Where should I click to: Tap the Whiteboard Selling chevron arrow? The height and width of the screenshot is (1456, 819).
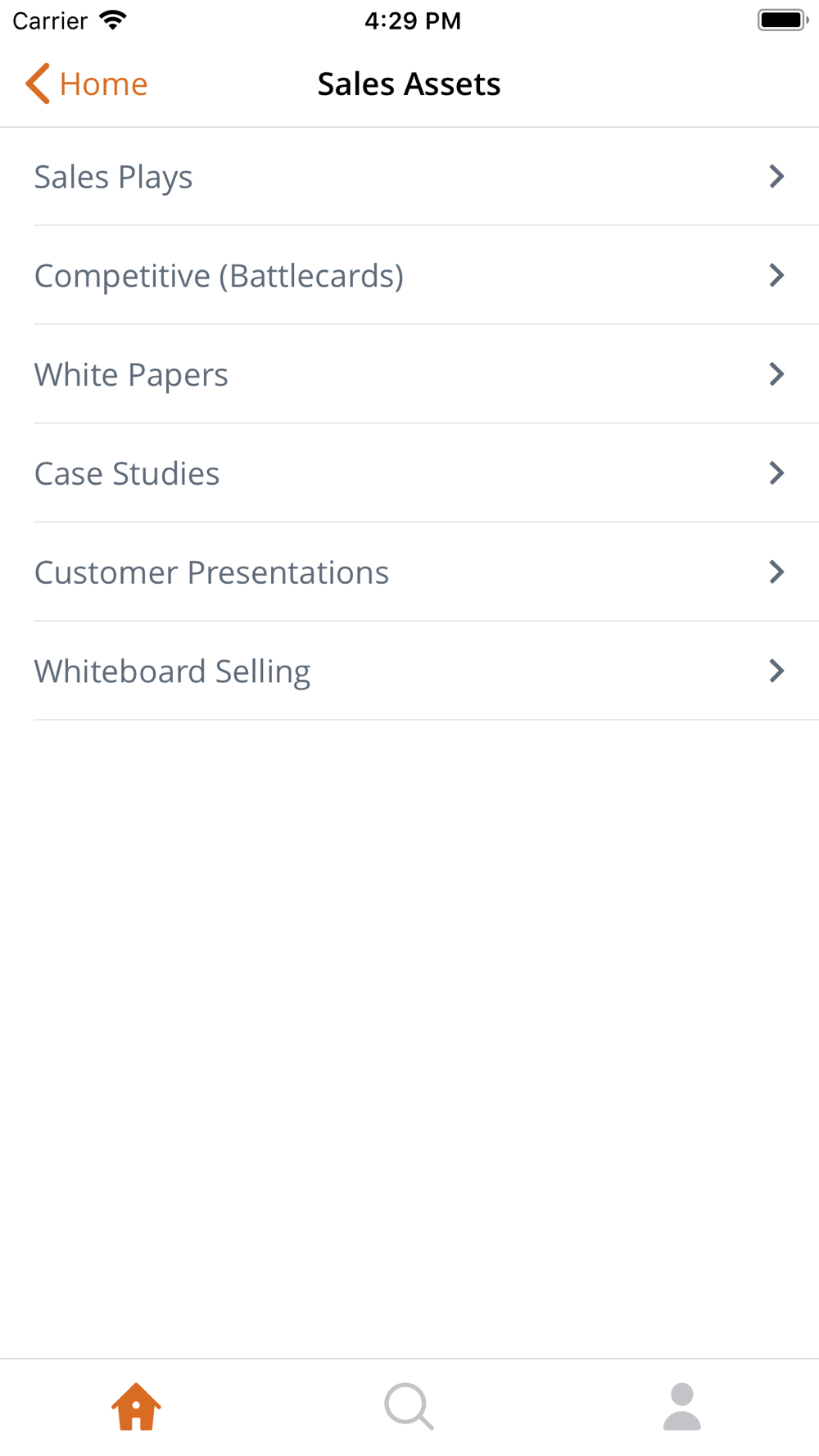pos(776,671)
